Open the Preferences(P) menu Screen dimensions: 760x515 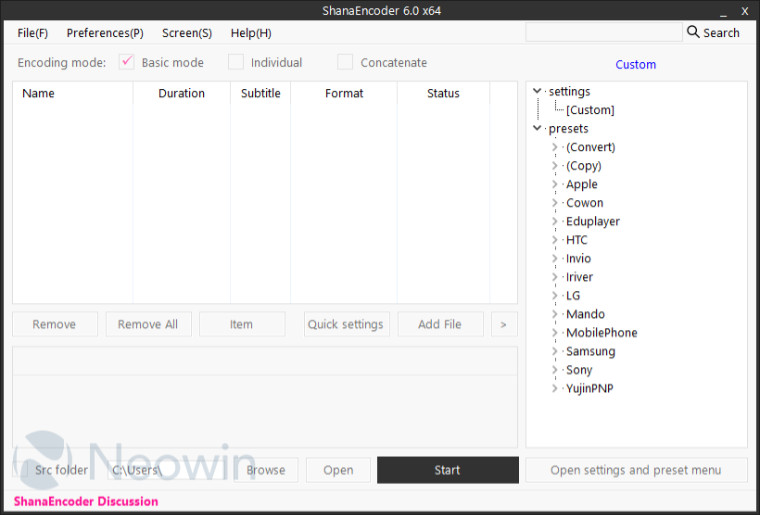[x=105, y=33]
